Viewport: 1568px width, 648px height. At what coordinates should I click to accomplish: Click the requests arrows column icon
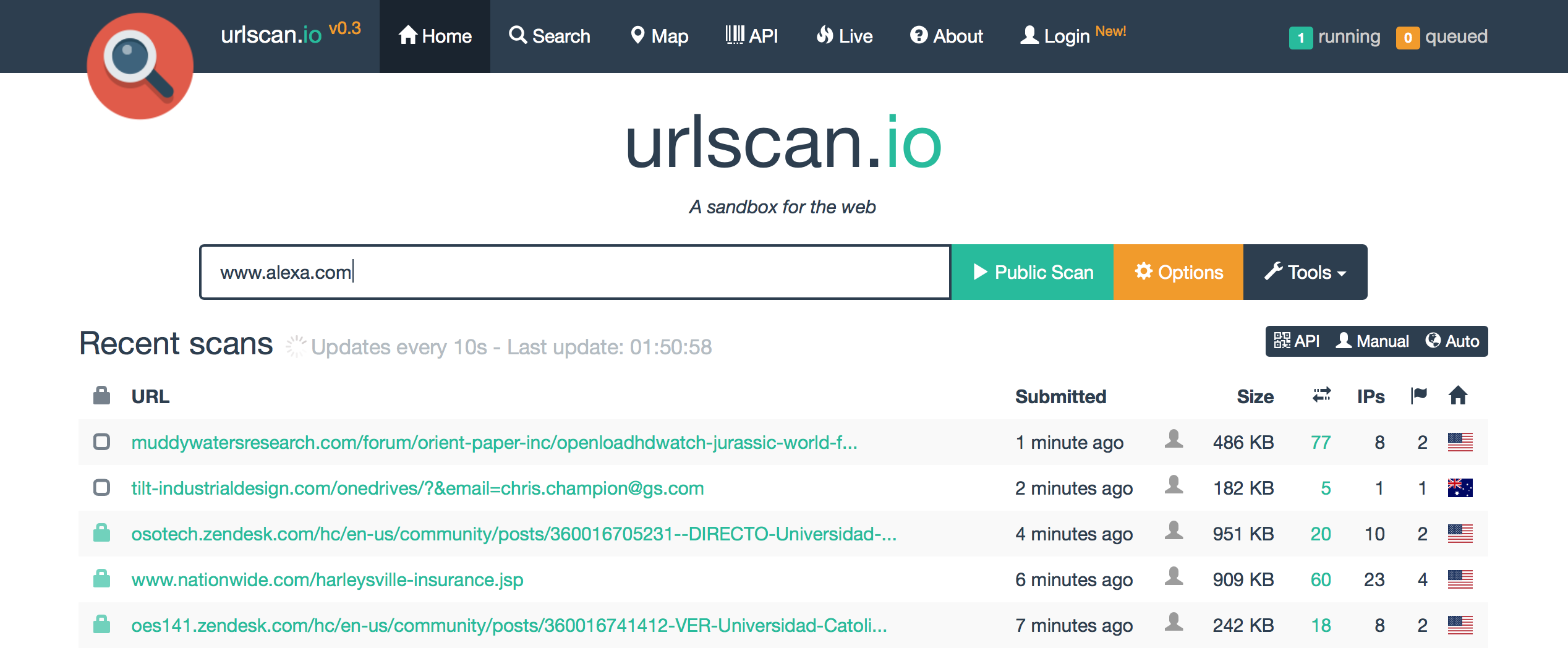(x=1321, y=395)
